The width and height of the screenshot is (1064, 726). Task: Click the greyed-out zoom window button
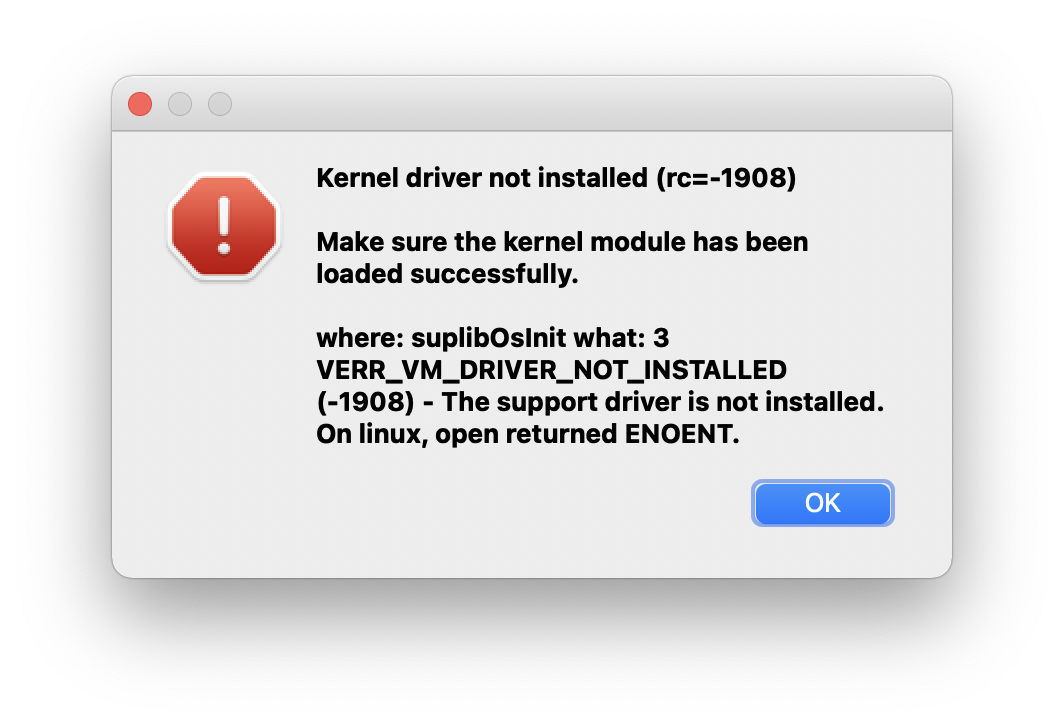(x=220, y=104)
